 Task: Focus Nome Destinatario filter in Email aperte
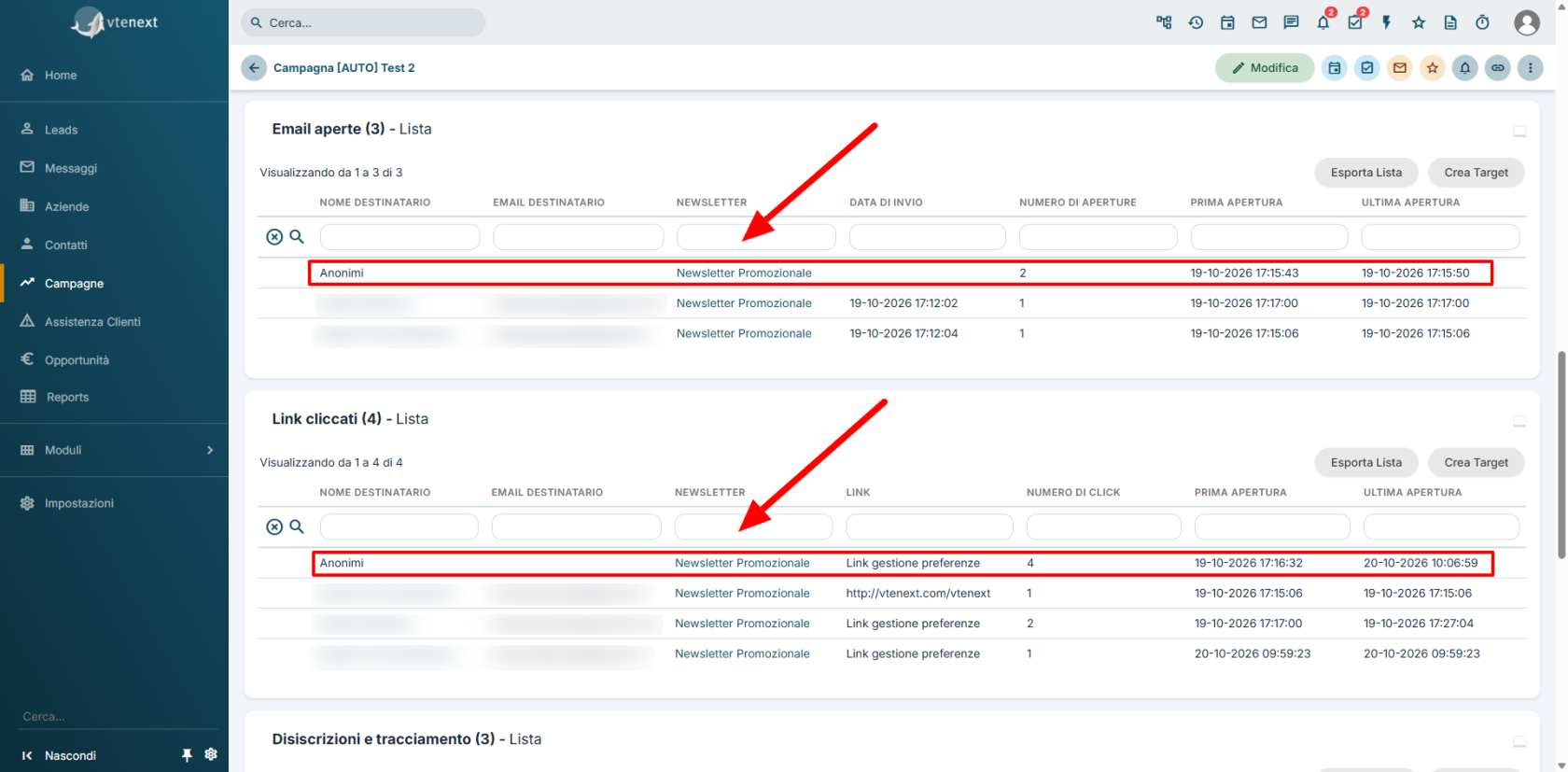coord(399,237)
